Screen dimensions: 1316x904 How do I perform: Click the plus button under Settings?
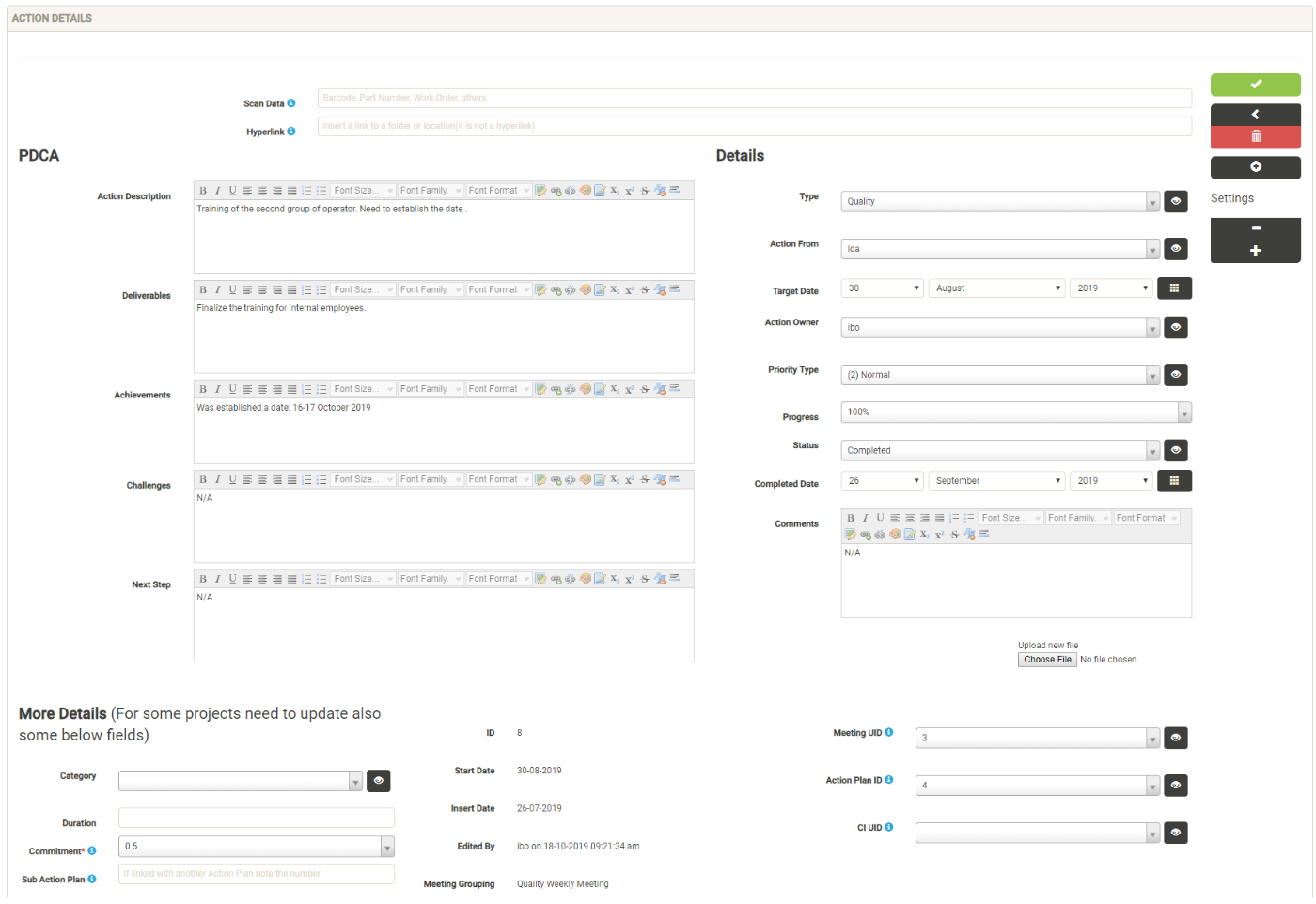tap(1255, 251)
